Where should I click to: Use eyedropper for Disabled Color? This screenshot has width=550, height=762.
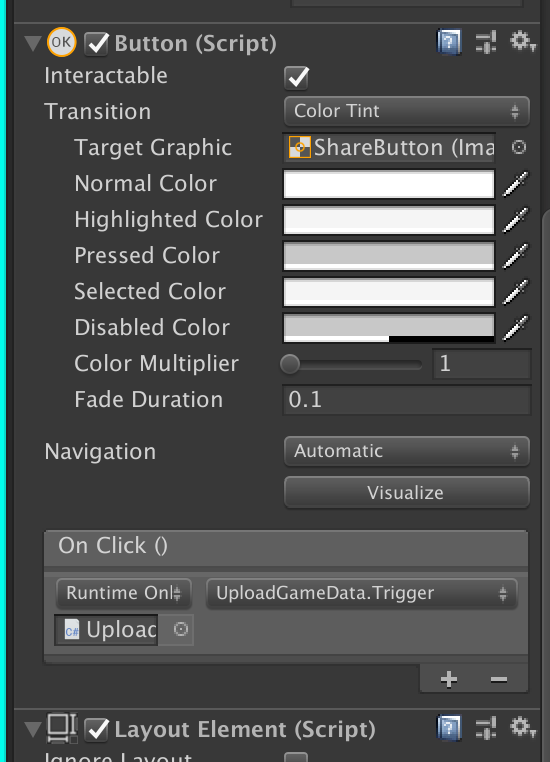(x=516, y=328)
